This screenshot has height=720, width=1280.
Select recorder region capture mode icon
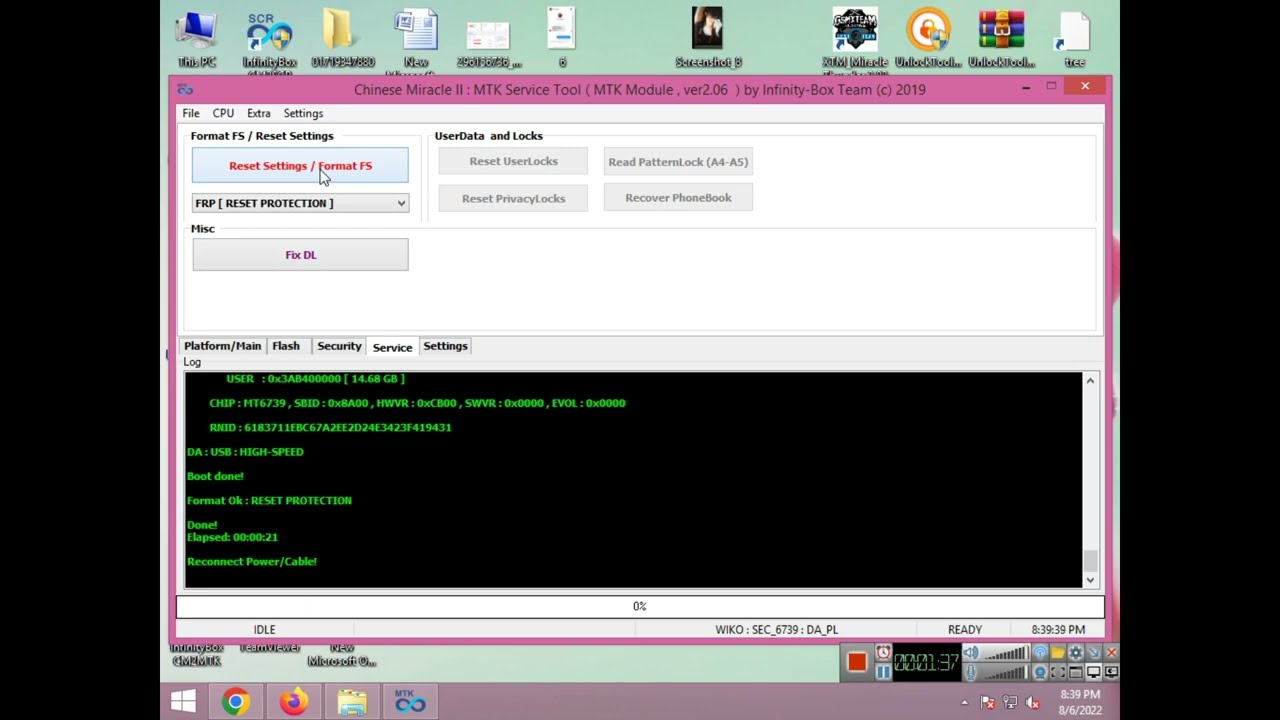coord(1058,672)
